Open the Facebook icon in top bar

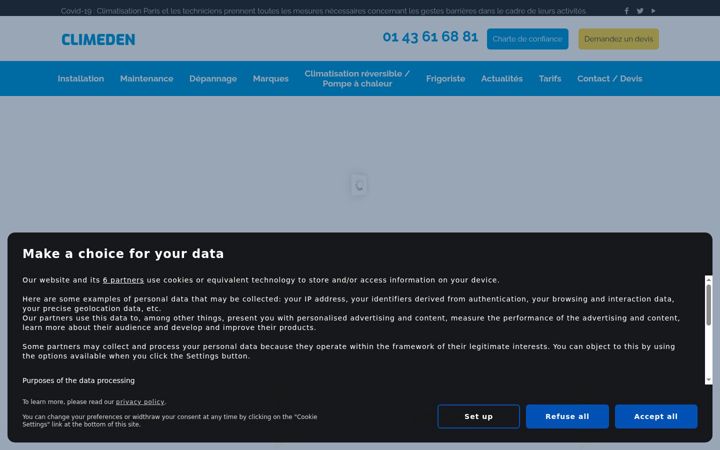pyautogui.click(x=626, y=11)
